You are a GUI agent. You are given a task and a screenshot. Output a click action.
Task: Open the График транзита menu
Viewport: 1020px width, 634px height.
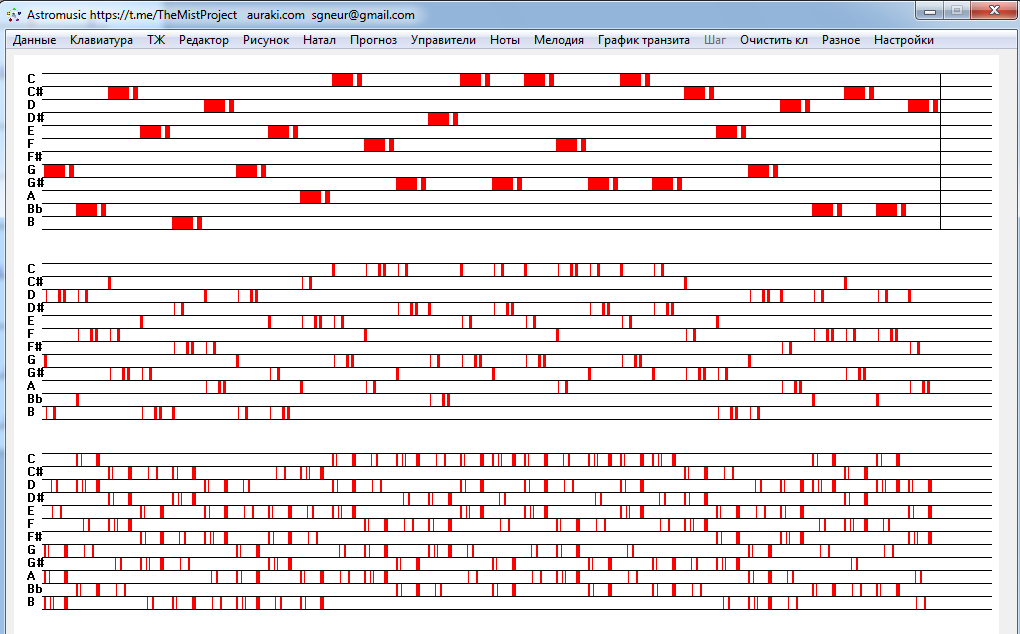(644, 40)
